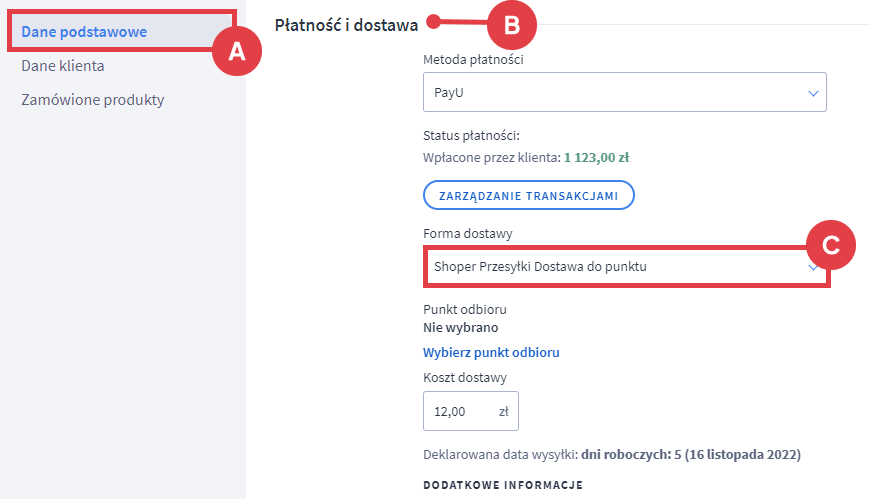Click the red annotation marker C
The height and width of the screenshot is (499, 870).
click(x=830, y=243)
